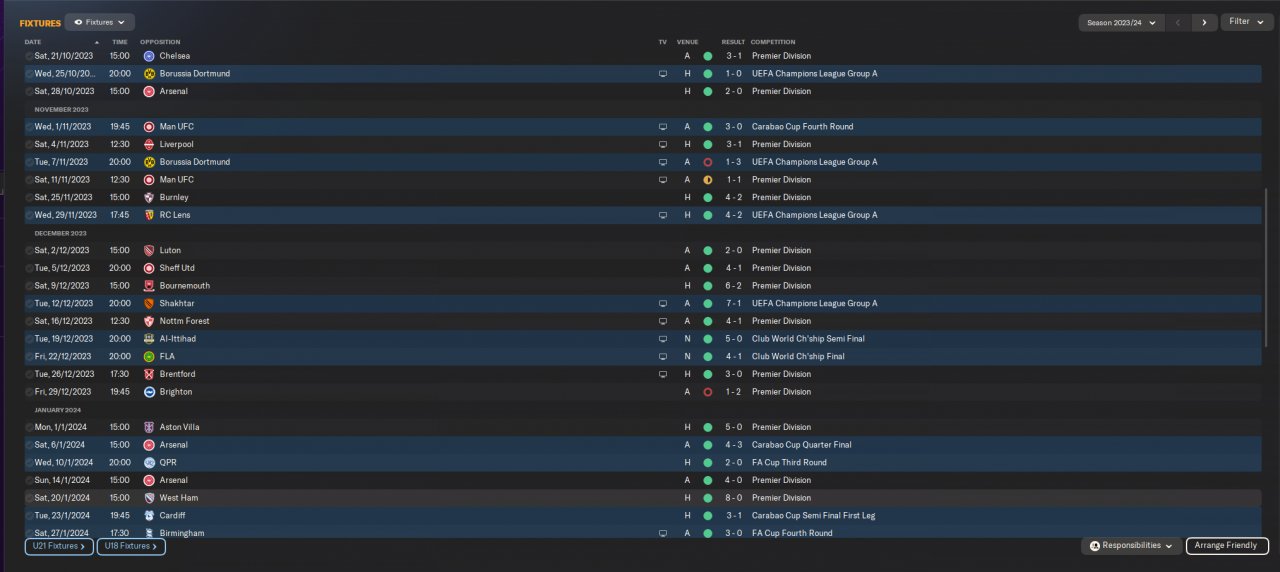
Task: Sort by the Competition column header
Action: [x=773, y=42]
